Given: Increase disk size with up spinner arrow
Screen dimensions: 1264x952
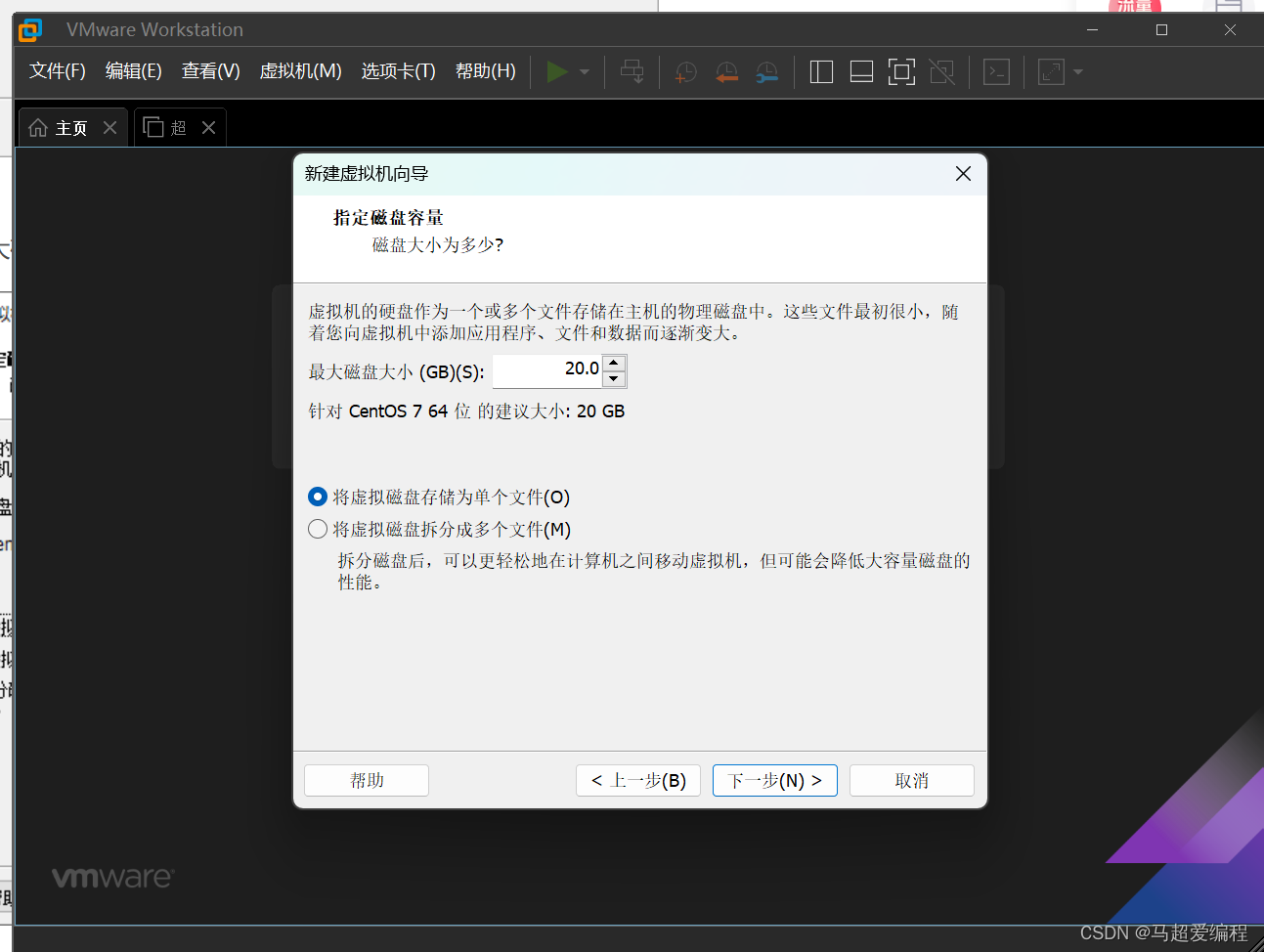Looking at the screenshot, I should tap(614, 363).
